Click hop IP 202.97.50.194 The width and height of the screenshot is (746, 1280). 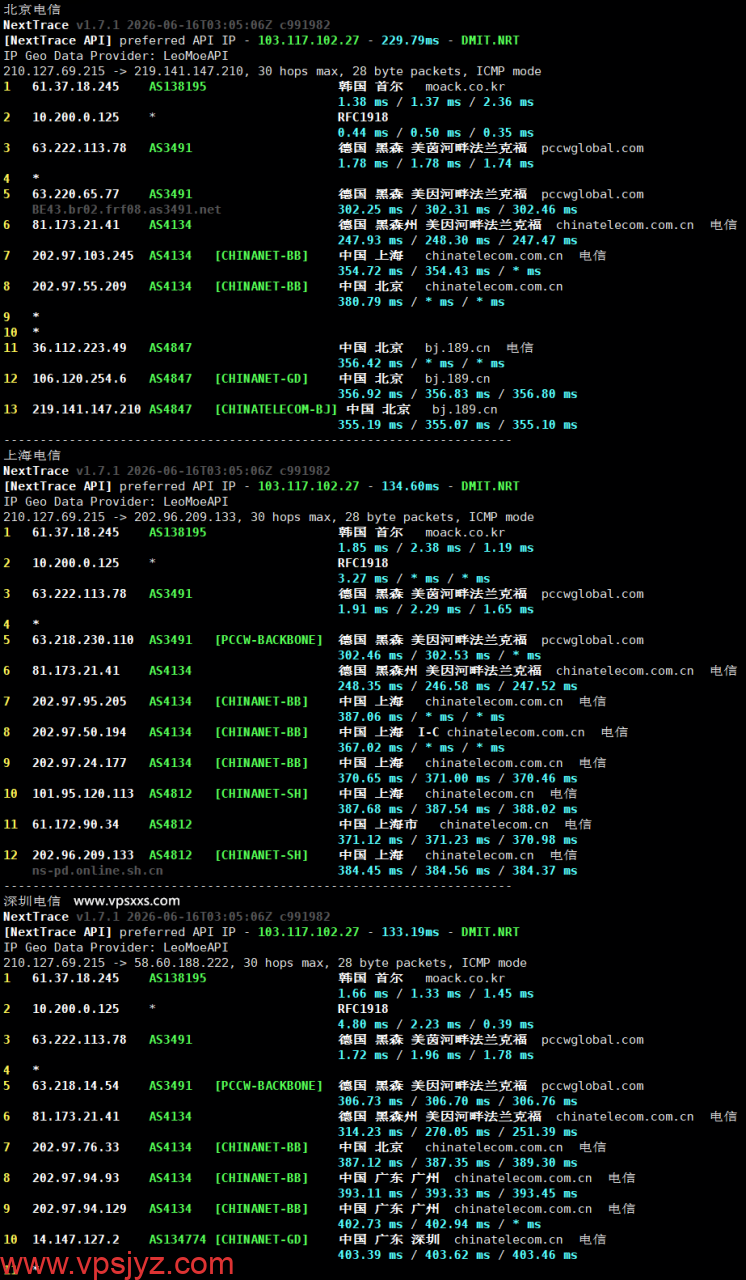(79, 732)
